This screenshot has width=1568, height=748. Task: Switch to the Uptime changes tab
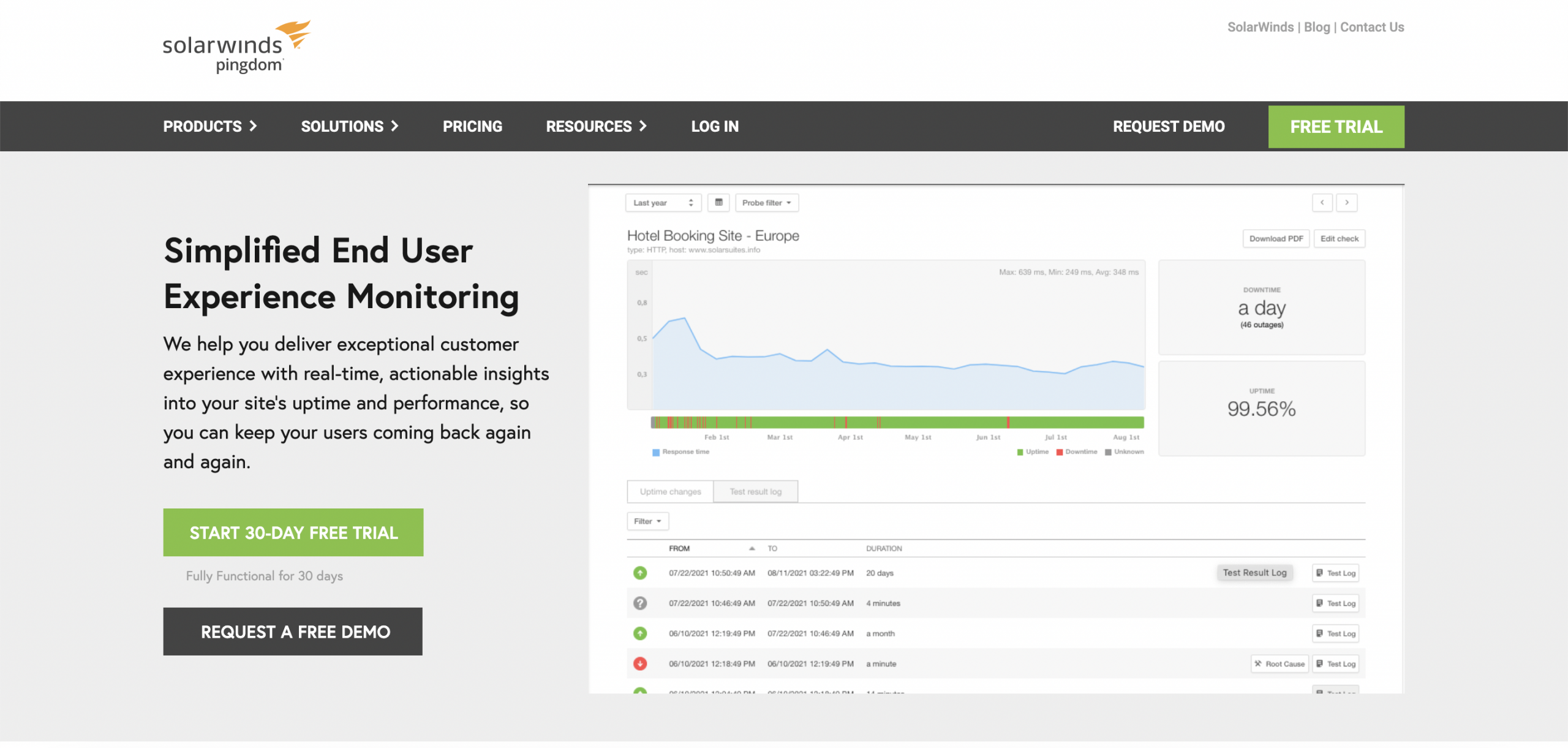670,491
